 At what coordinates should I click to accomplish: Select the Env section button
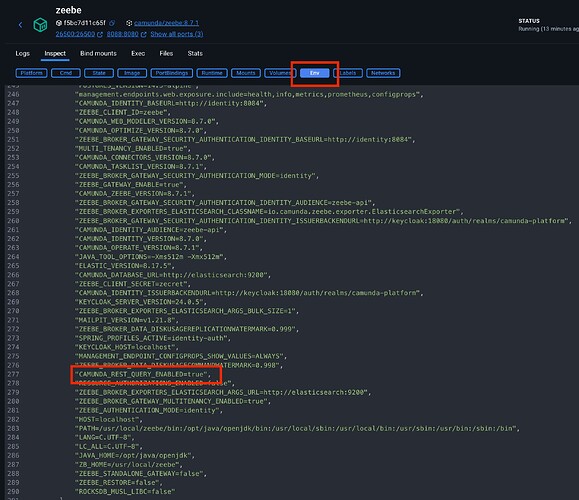[x=315, y=73]
